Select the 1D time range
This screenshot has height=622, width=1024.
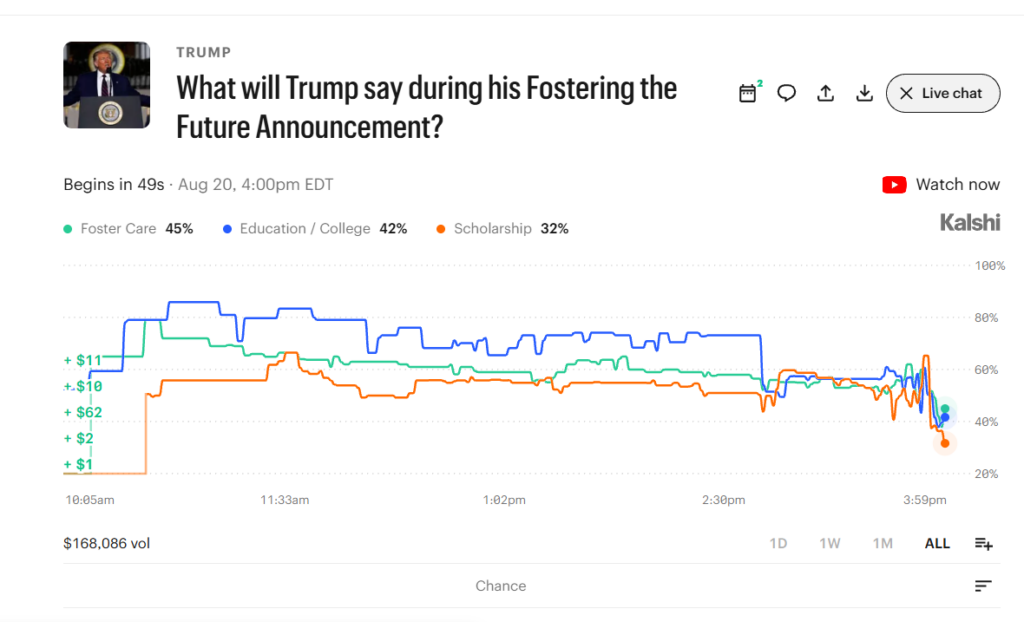click(778, 544)
